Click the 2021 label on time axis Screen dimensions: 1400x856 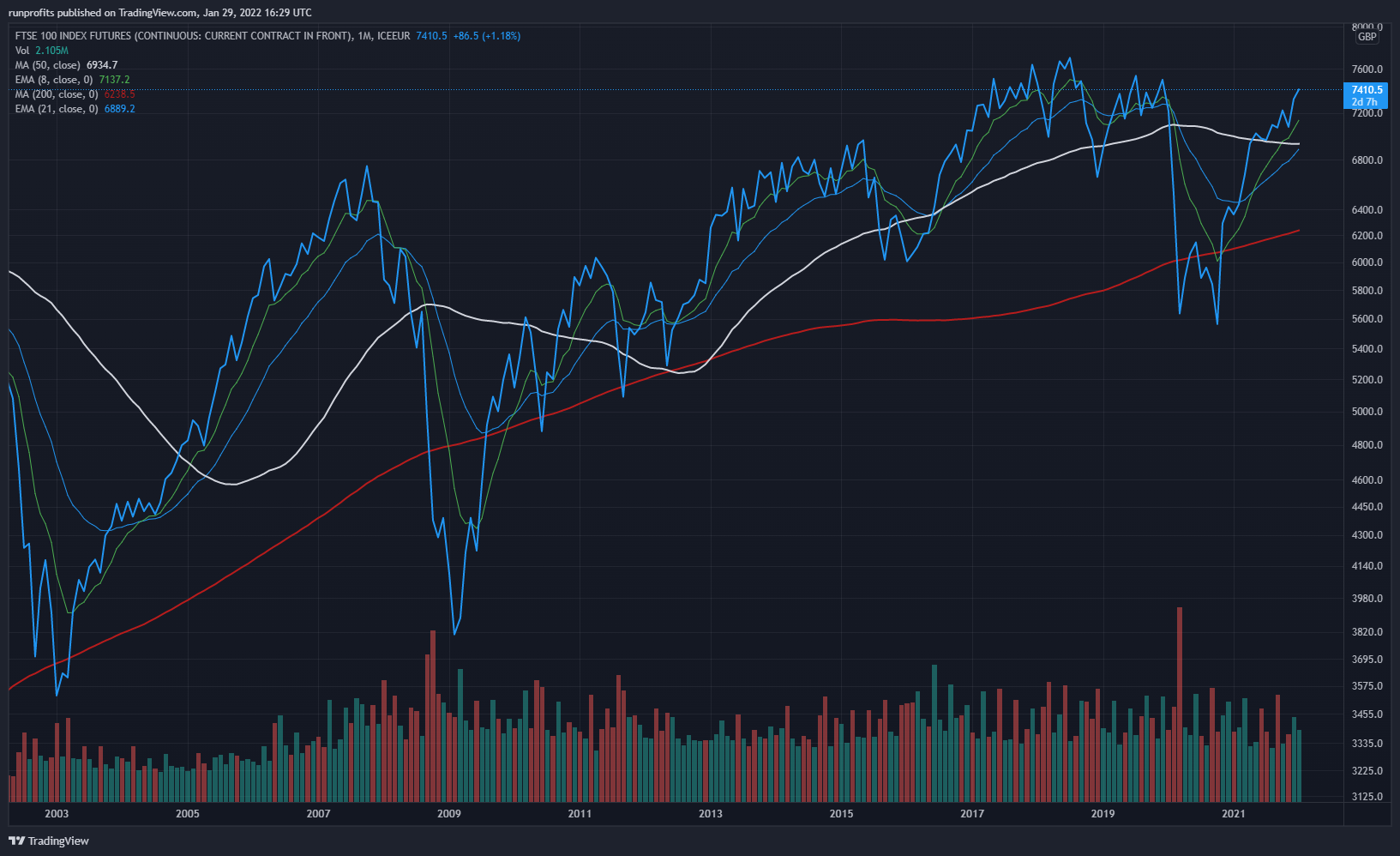coord(1233,813)
